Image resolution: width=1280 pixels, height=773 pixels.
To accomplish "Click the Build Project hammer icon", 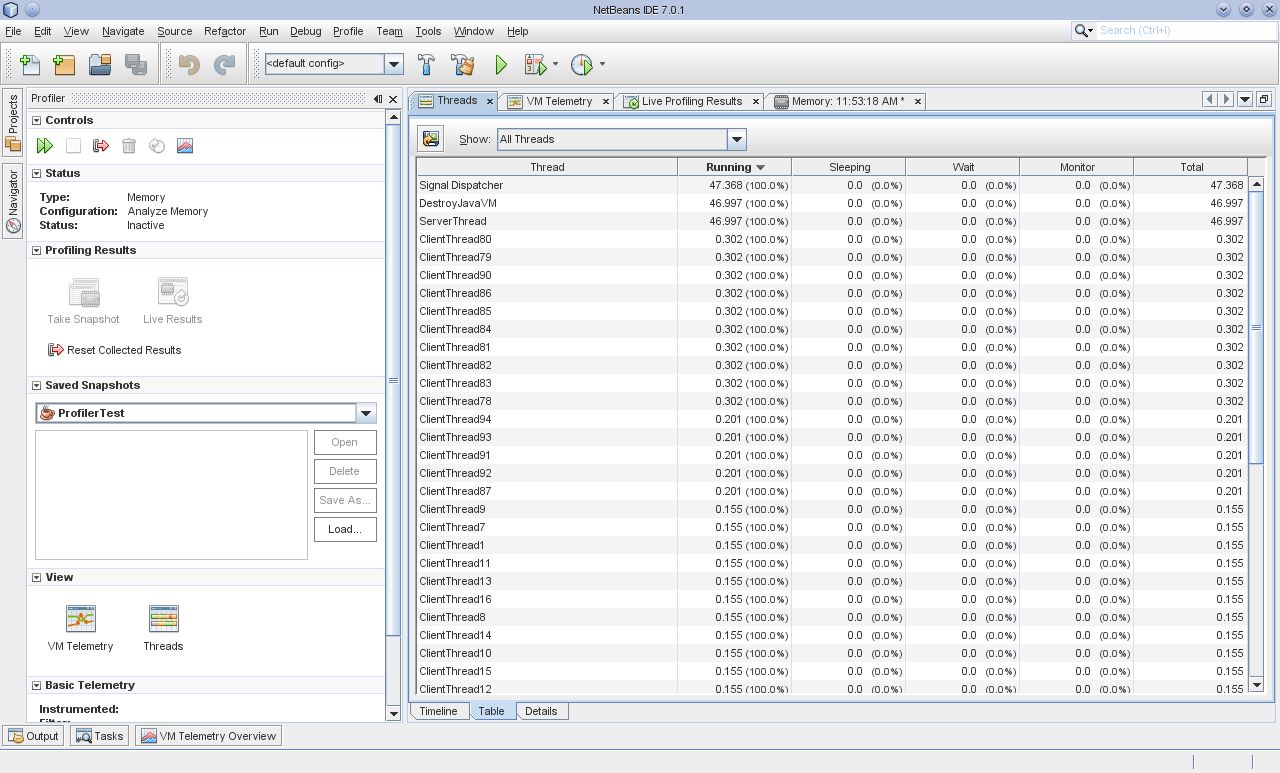I will (x=426, y=64).
